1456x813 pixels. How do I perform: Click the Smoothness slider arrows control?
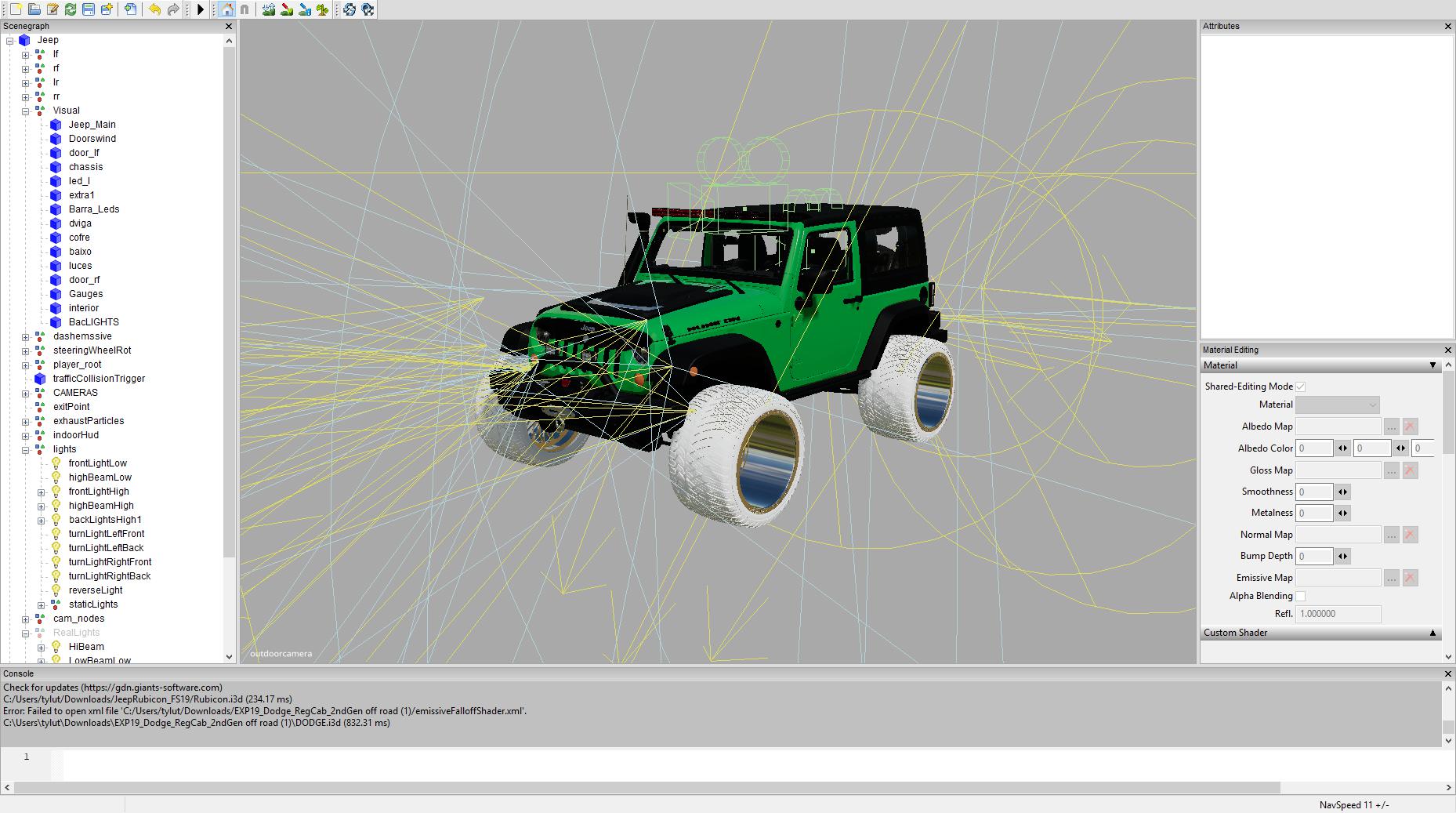[x=1342, y=492]
